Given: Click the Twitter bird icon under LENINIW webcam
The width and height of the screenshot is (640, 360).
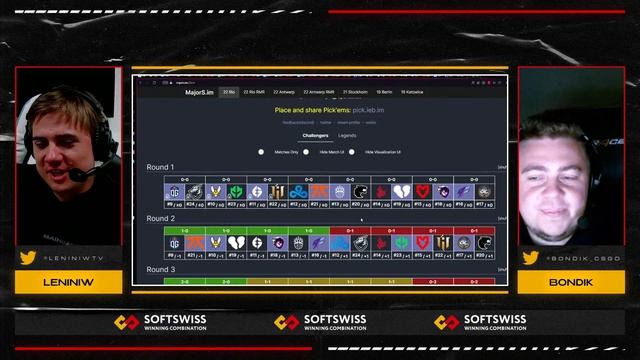Looking at the screenshot, I should [x=28, y=258].
